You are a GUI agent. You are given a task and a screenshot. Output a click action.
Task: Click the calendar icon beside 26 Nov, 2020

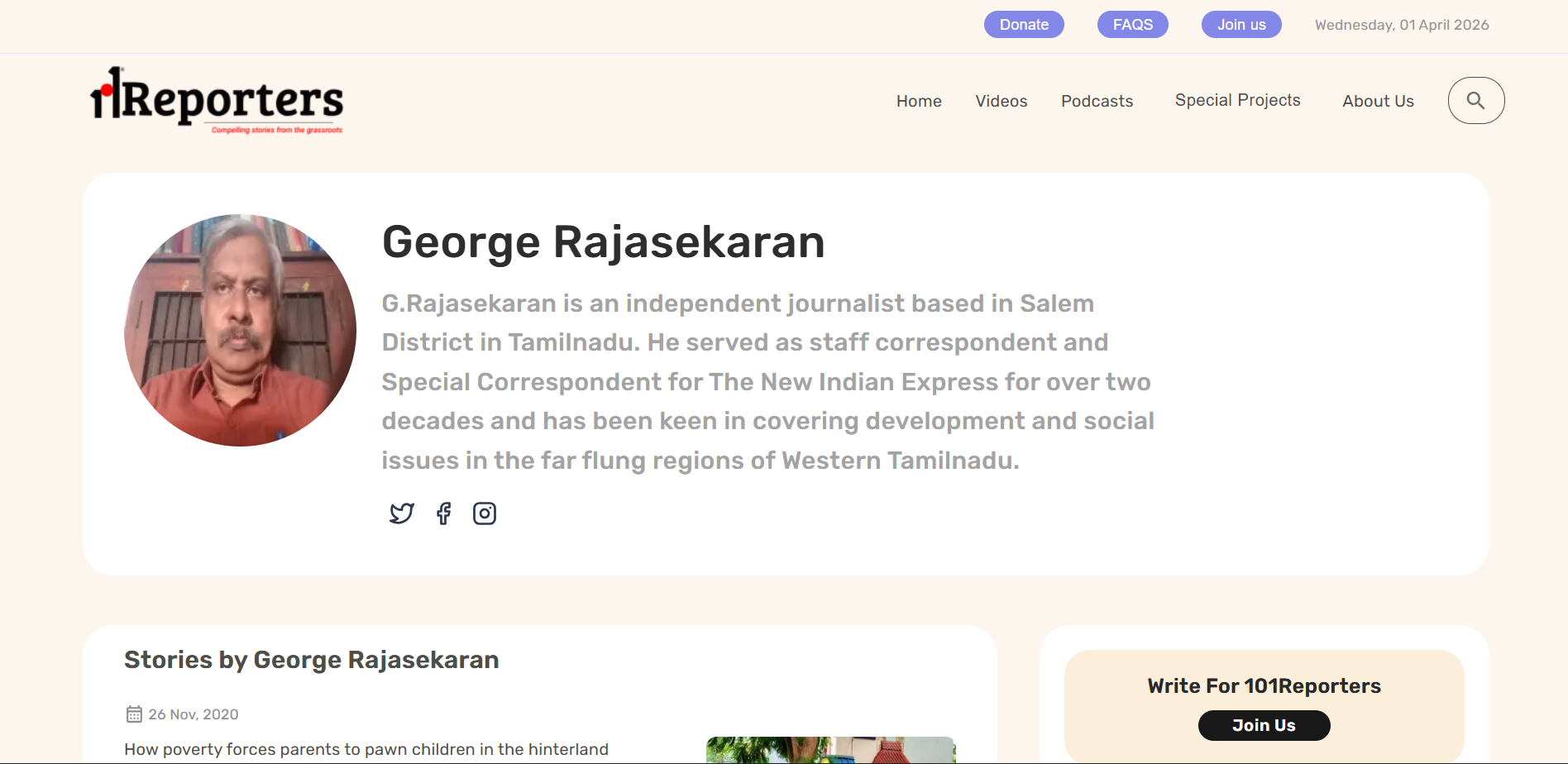pyautogui.click(x=134, y=714)
